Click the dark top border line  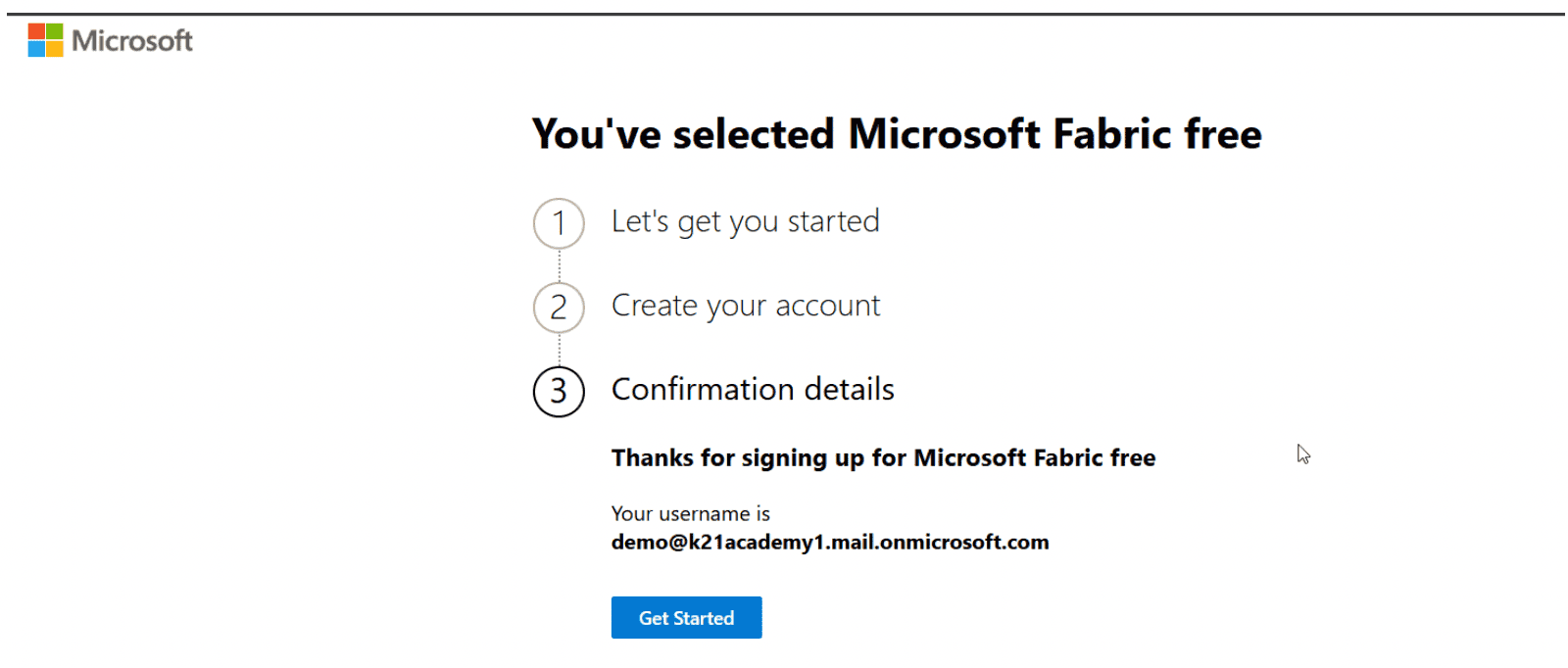pyautogui.click(x=784, y=14)
